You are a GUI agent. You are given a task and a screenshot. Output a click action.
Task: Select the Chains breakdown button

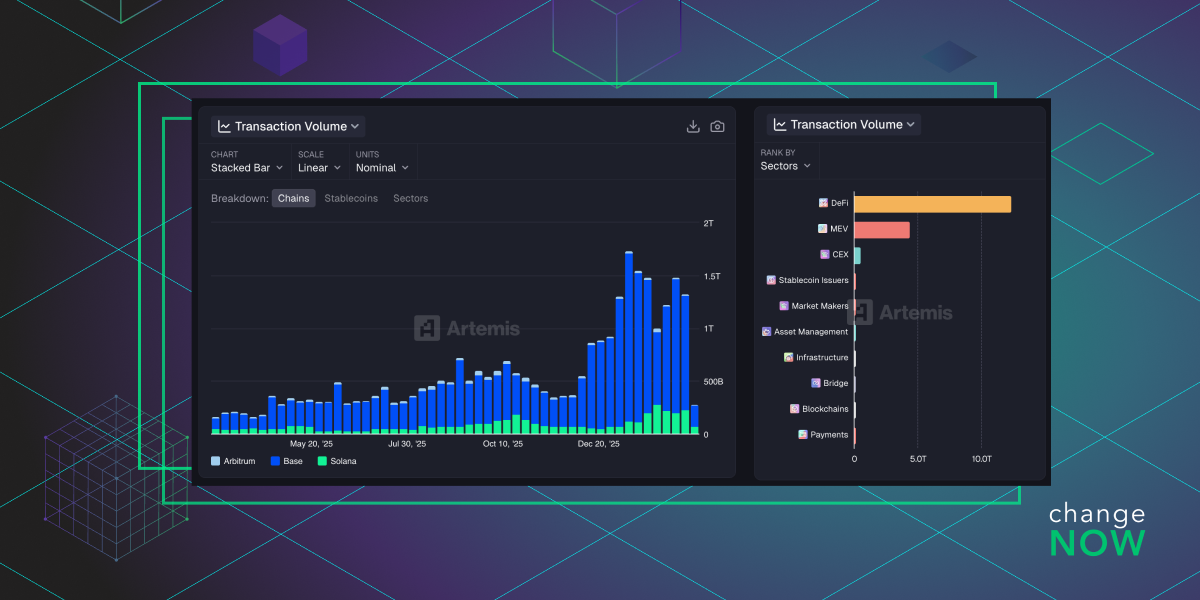click(x=293, y=198)
